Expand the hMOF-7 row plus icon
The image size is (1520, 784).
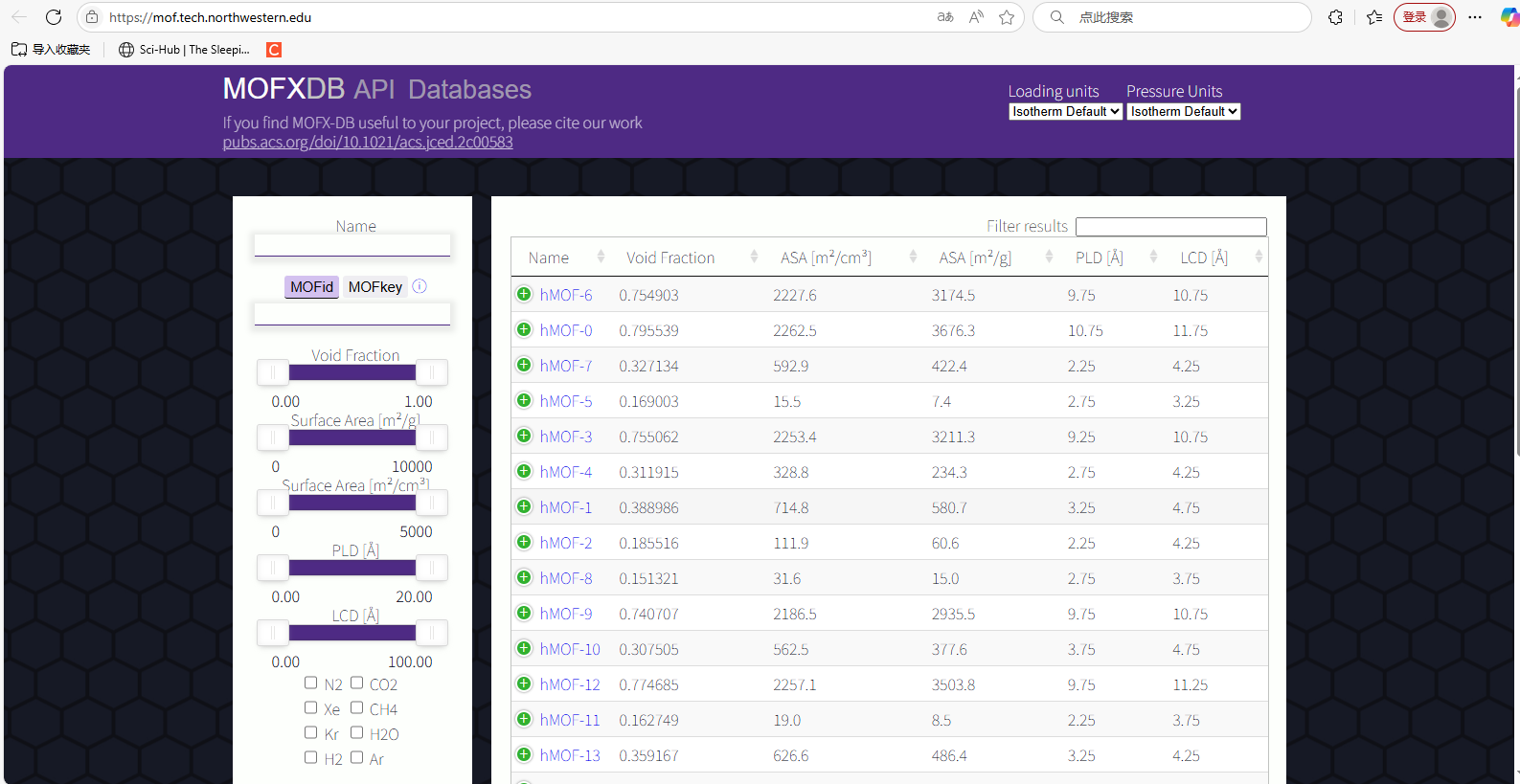[x=524, y=365]
